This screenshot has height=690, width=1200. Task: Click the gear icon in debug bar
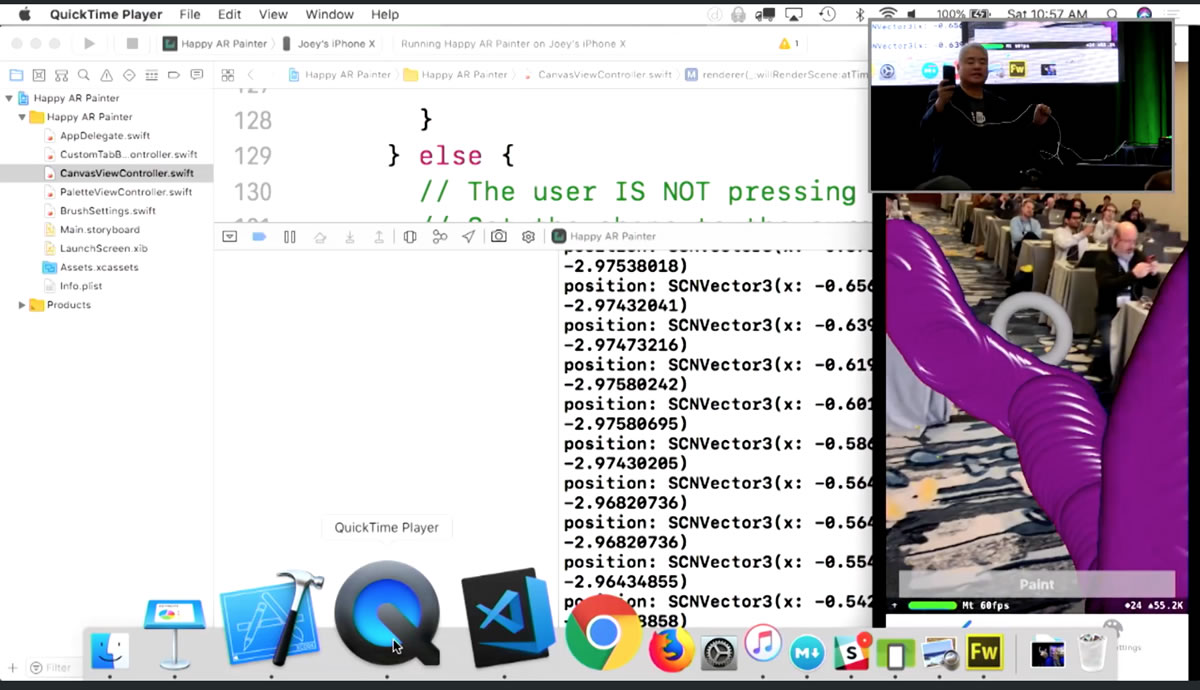pos(529,237)
